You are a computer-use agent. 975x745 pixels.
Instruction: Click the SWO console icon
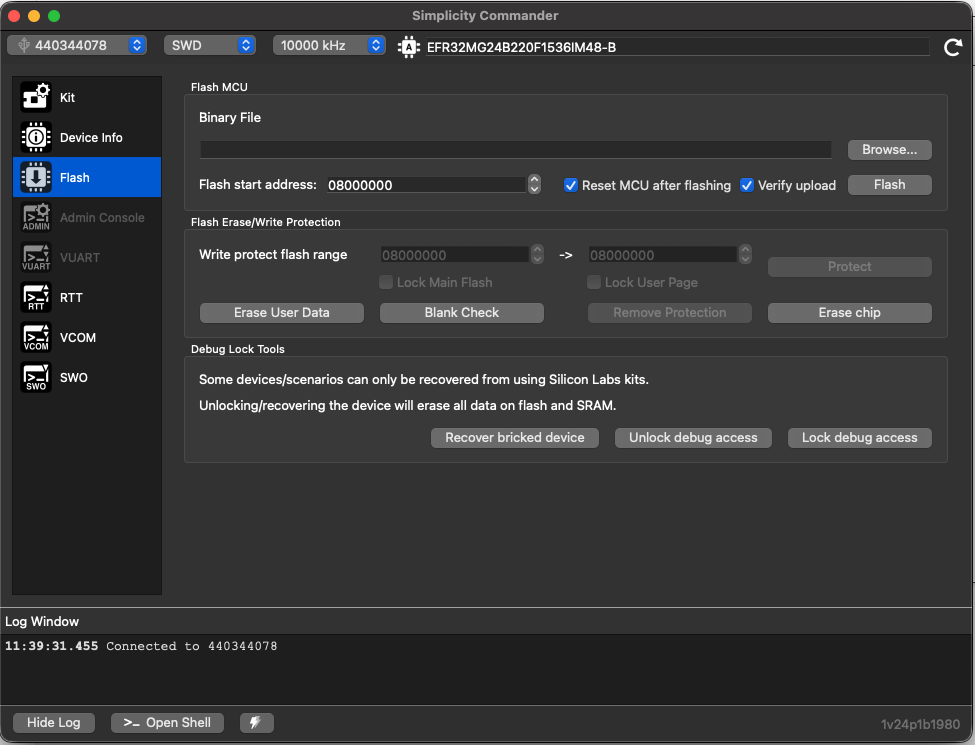[36, 377]
